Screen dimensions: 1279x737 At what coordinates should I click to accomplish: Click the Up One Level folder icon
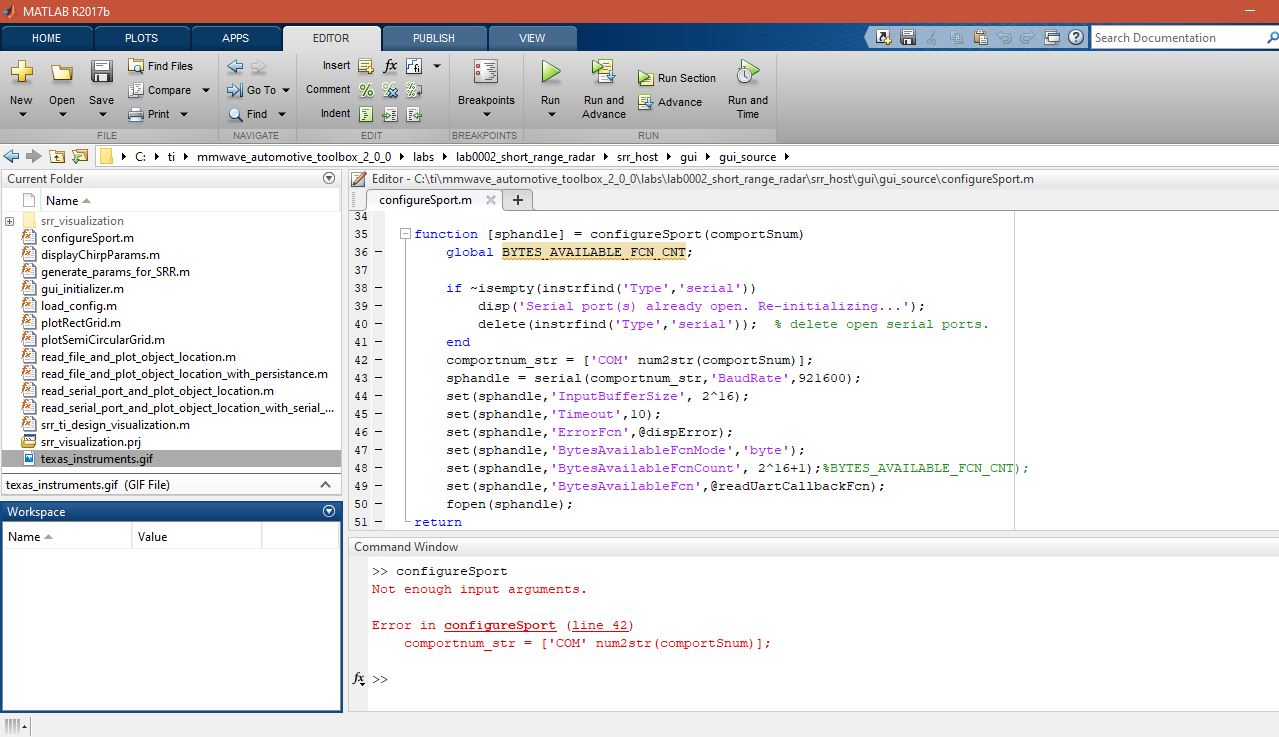(x=57, y=156)
